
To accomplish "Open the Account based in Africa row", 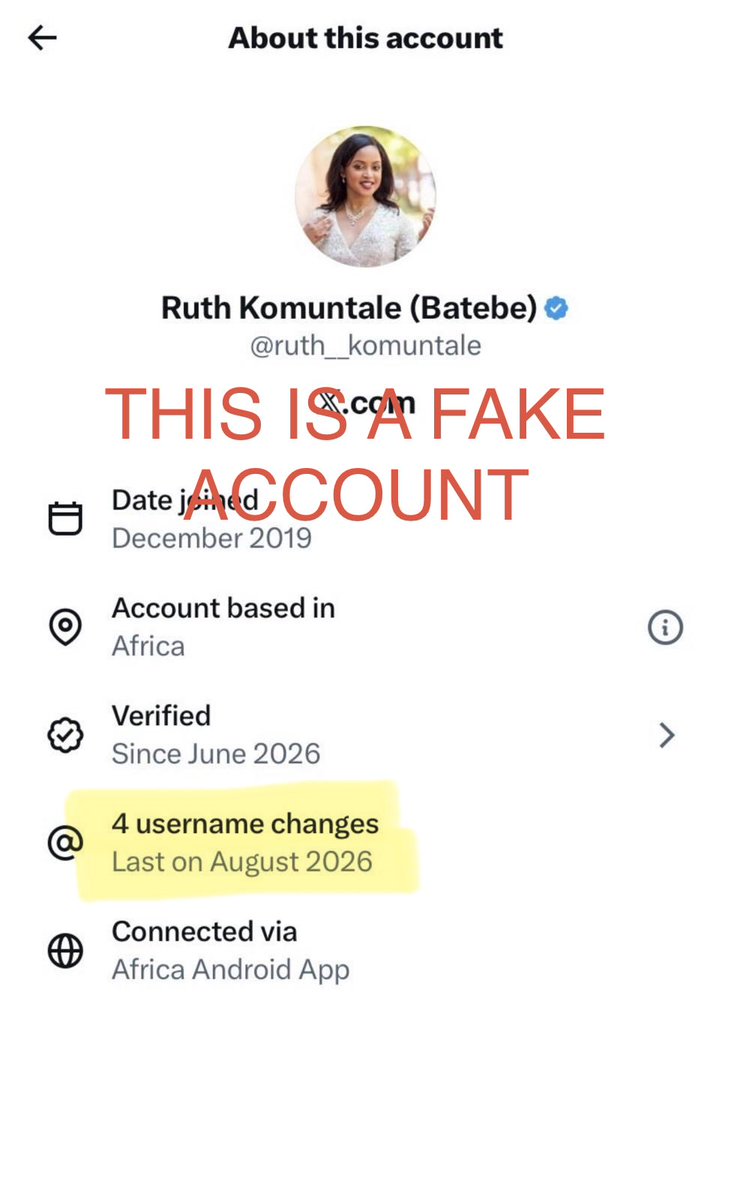I will point(365,627).
